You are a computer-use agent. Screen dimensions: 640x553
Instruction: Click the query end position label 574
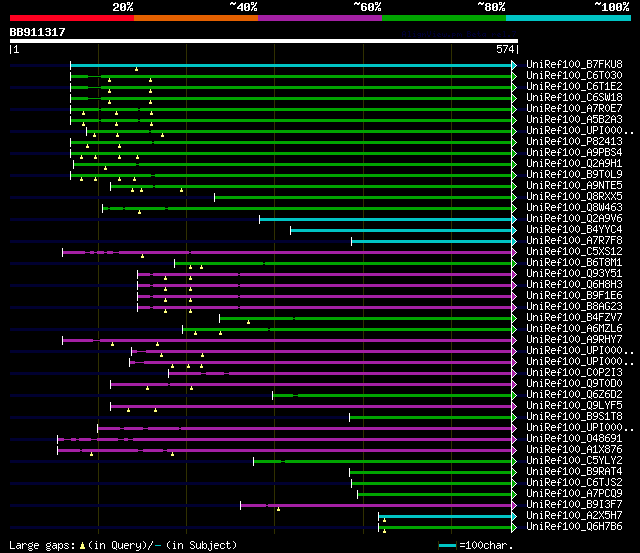click(x=505, y=49)
